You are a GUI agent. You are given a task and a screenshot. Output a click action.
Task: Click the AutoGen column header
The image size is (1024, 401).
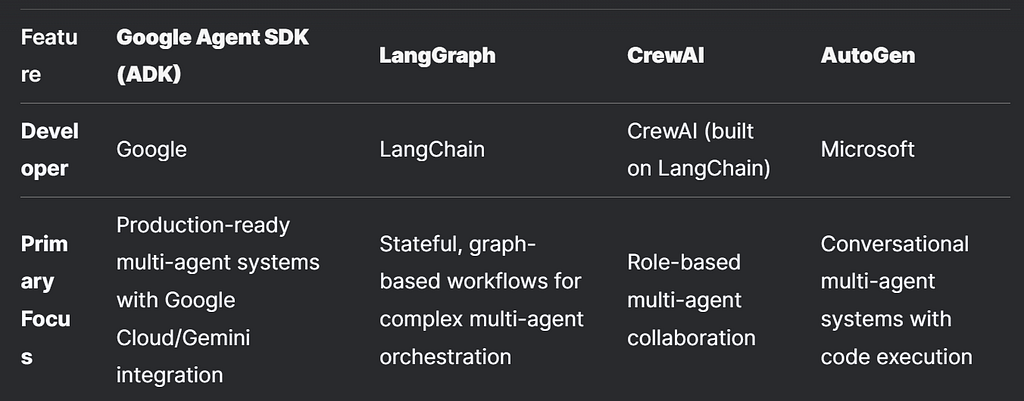(x=868, y=56)
